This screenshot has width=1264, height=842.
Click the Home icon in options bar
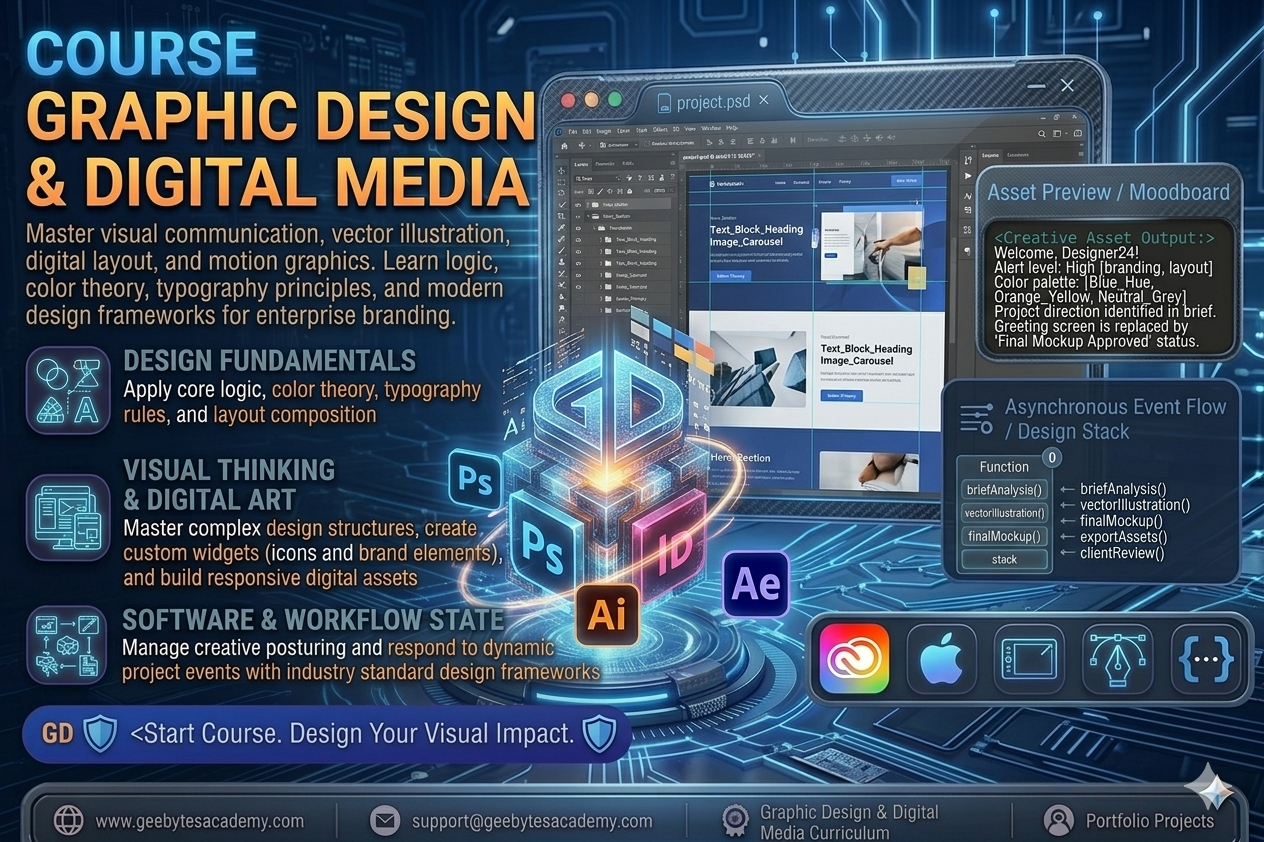click(564, 146)
